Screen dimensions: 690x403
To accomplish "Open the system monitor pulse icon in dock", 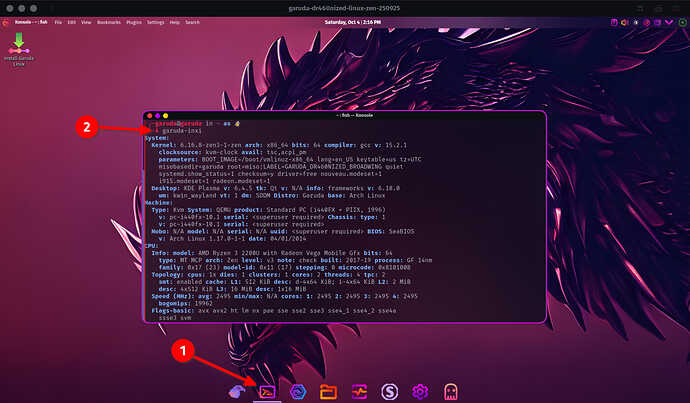I will (x=360, y=391).
